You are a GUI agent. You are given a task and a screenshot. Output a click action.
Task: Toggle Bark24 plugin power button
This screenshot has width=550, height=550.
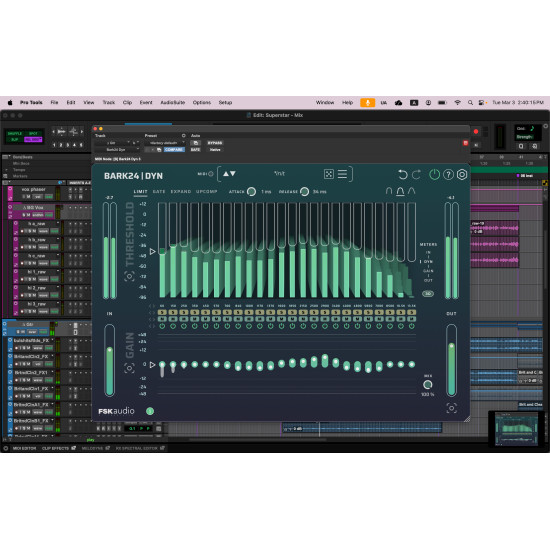(434, 174)
